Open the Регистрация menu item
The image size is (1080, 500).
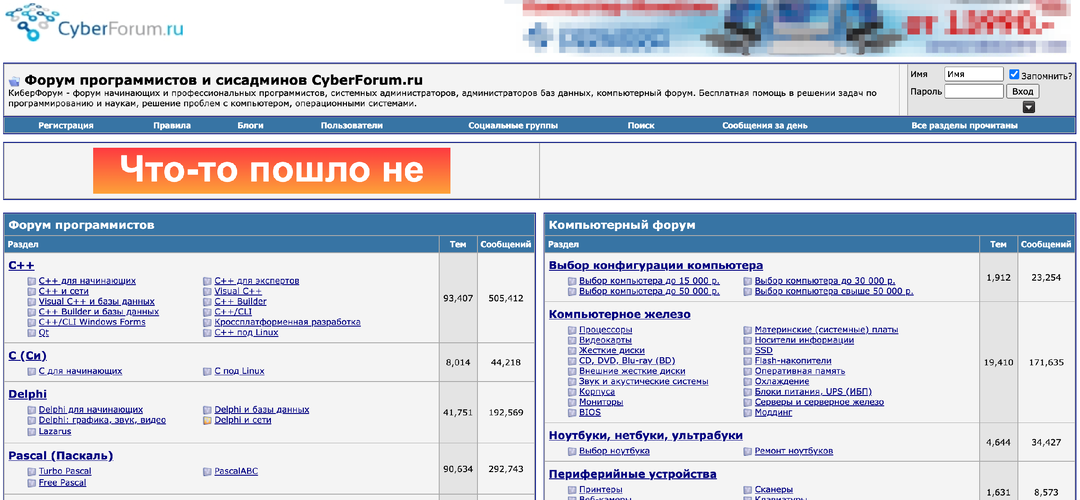tap(66, 126)
